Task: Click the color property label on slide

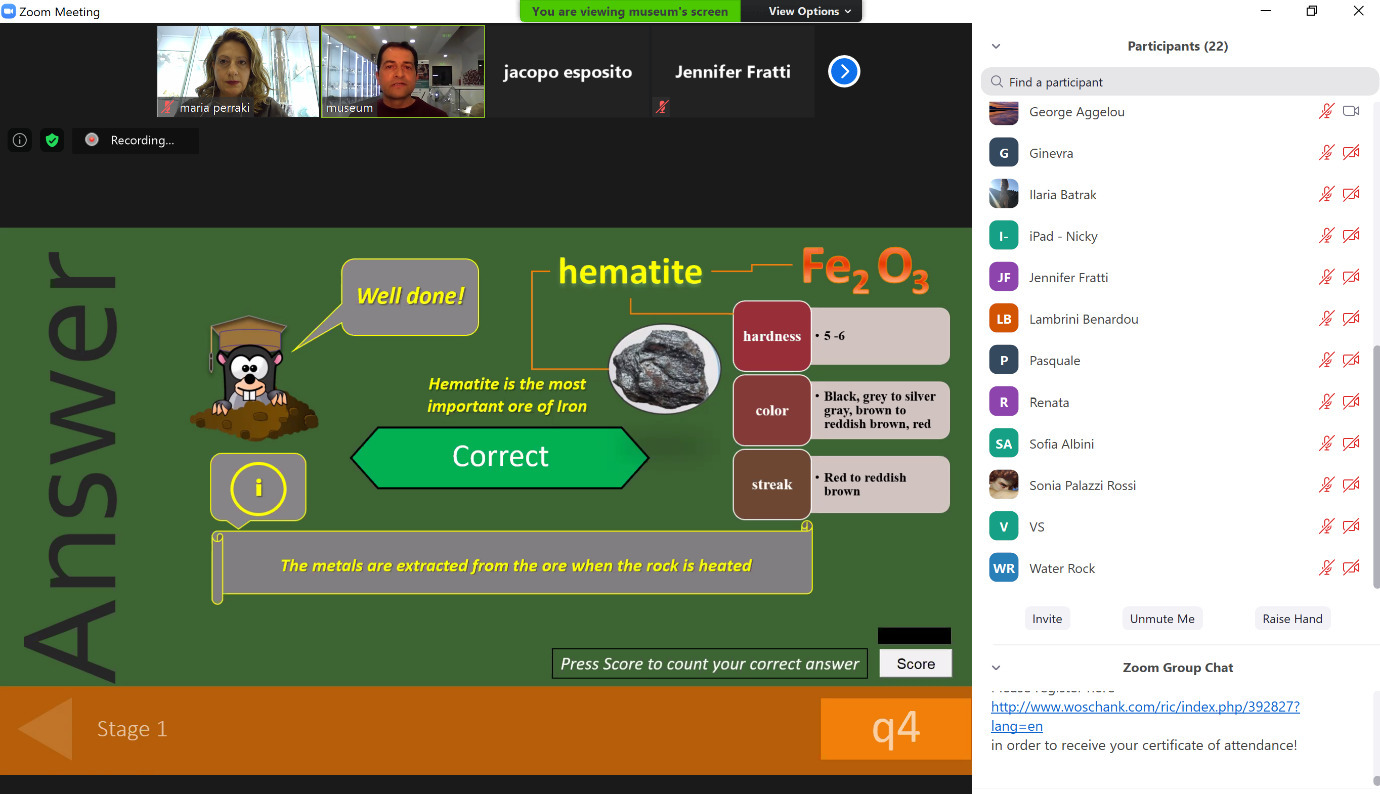Action: click(772, 410)
